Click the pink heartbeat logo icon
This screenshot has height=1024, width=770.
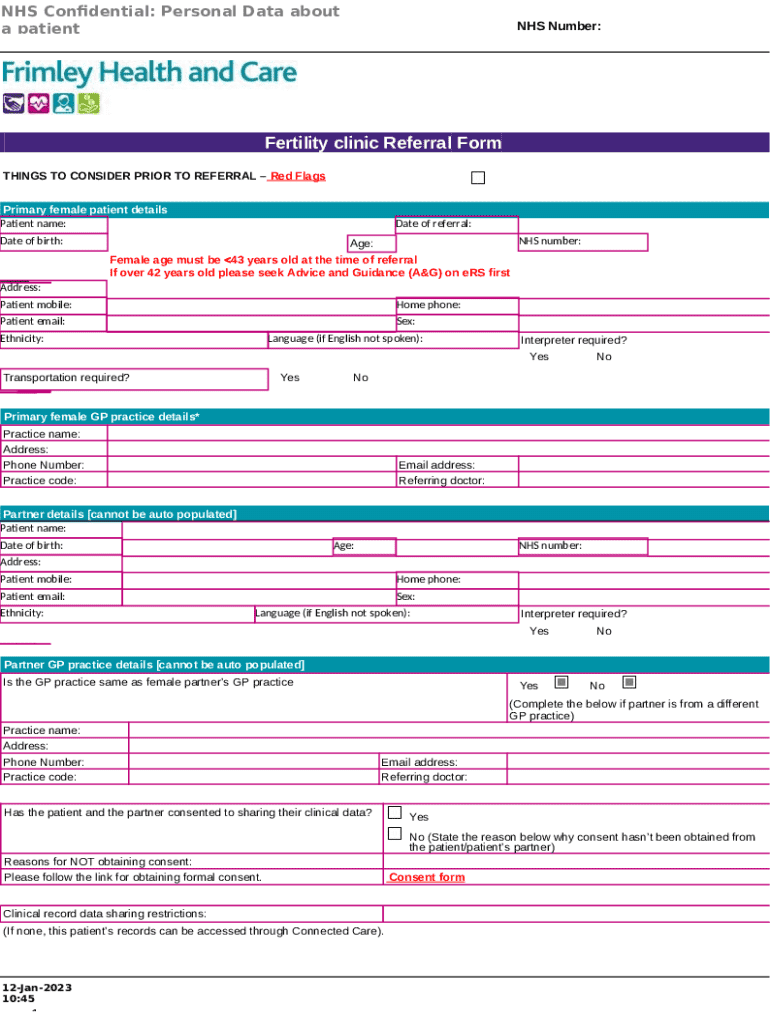pos(39,102)
